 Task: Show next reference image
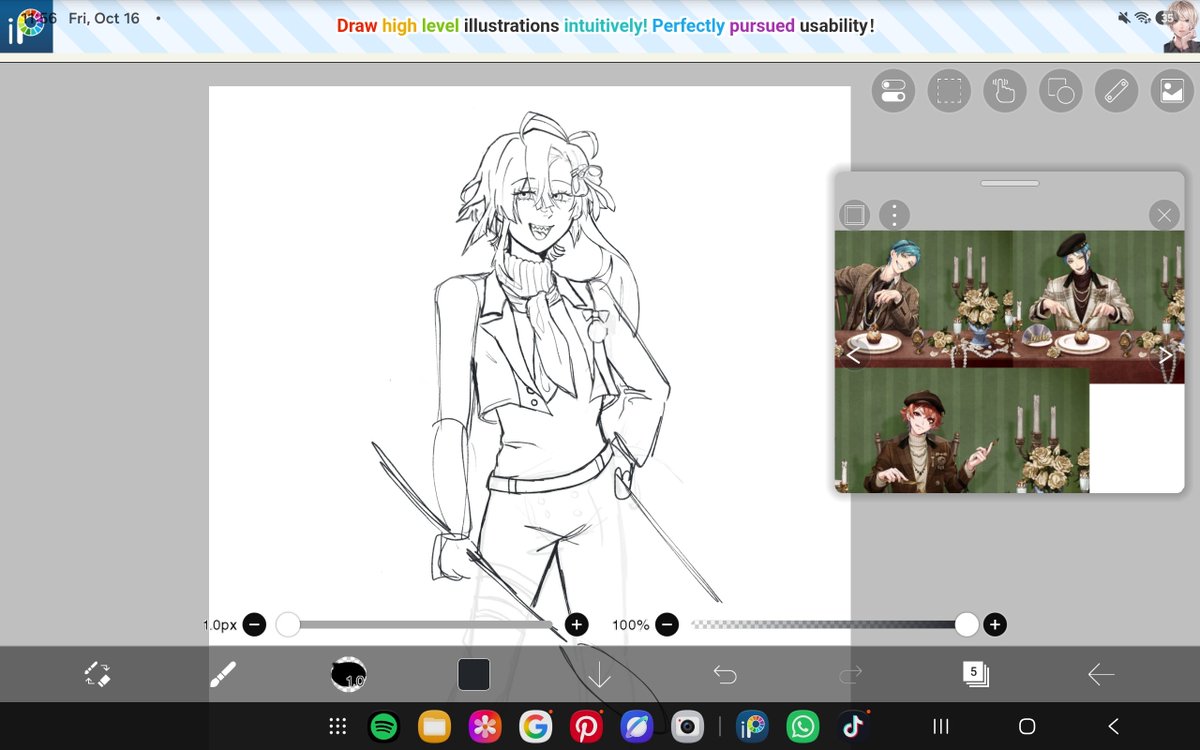[x=1166, y=355]
